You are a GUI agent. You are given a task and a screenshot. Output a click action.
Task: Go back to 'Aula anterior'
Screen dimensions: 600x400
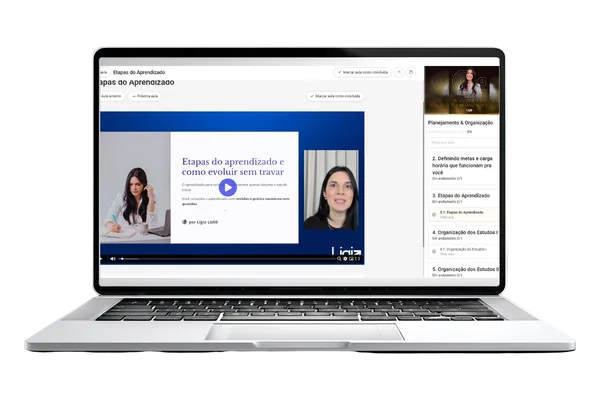(x=111, y=96)
